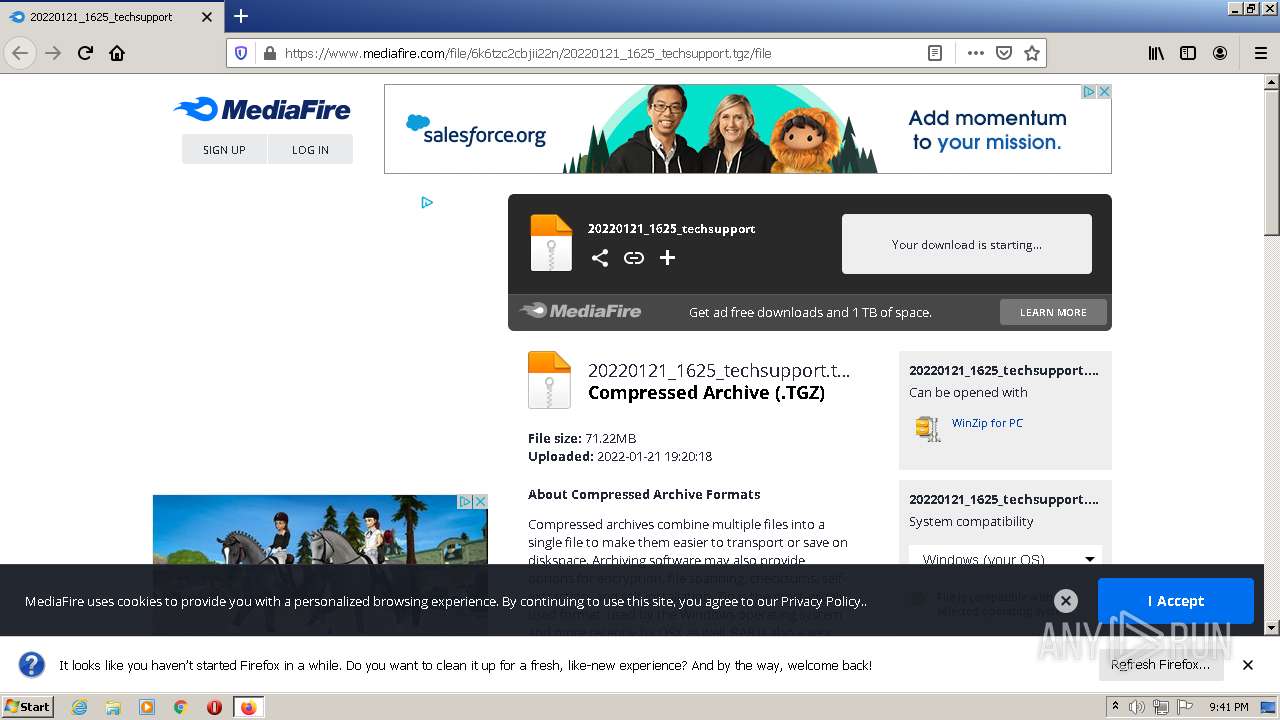Open the WinZip for PC link
Viewport: 1280px width, 720px height.
point(987,423)
